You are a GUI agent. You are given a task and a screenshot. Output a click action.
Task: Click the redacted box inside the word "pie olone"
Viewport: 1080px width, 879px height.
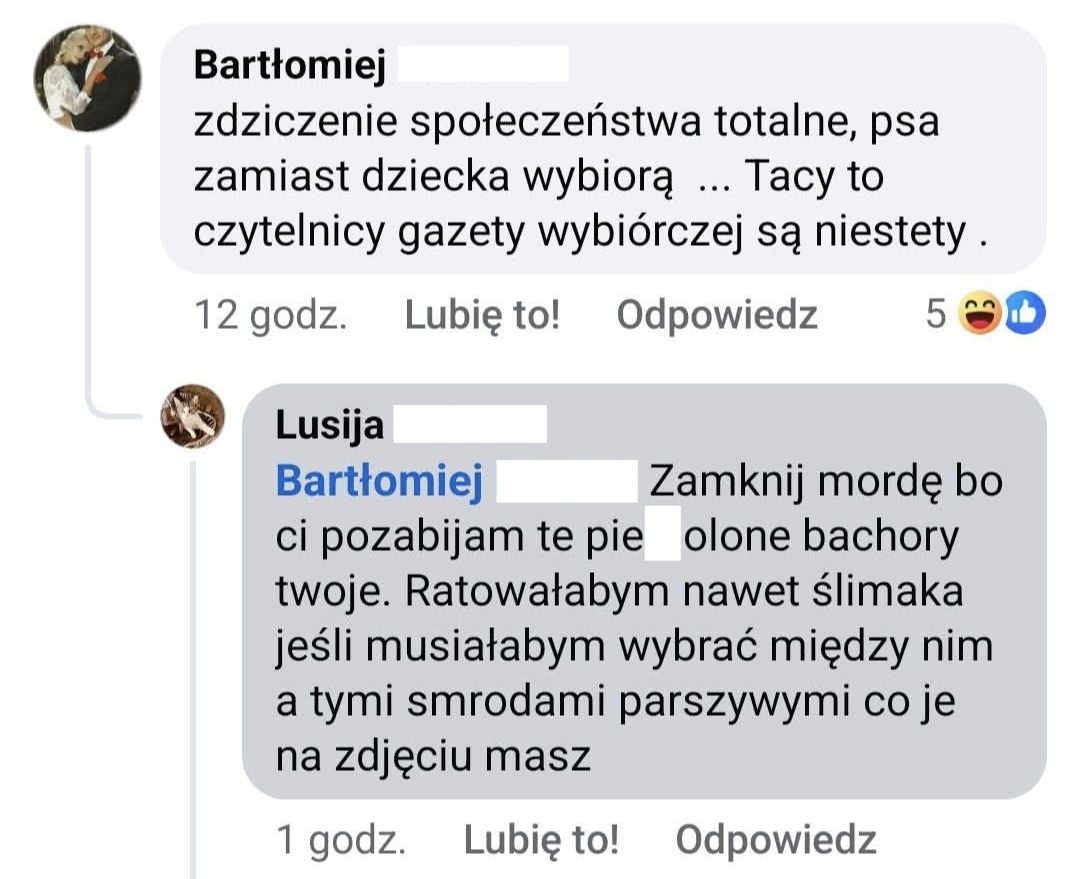pyautogui.click(x=663, y=537)
